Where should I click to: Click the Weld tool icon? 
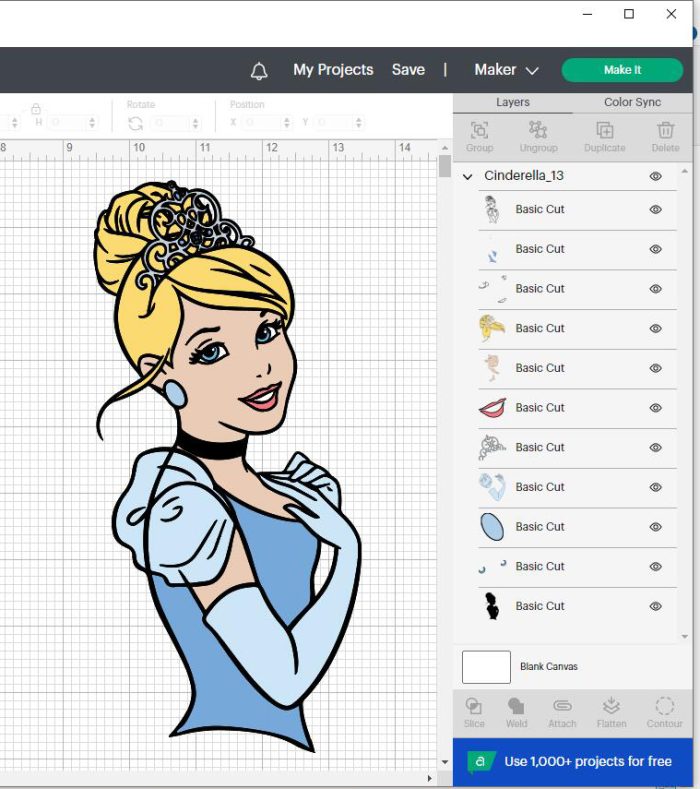[516, 706]
